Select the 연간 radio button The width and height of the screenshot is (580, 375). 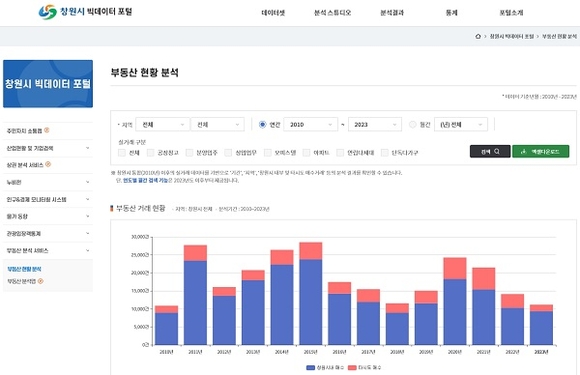click(262, 125)
